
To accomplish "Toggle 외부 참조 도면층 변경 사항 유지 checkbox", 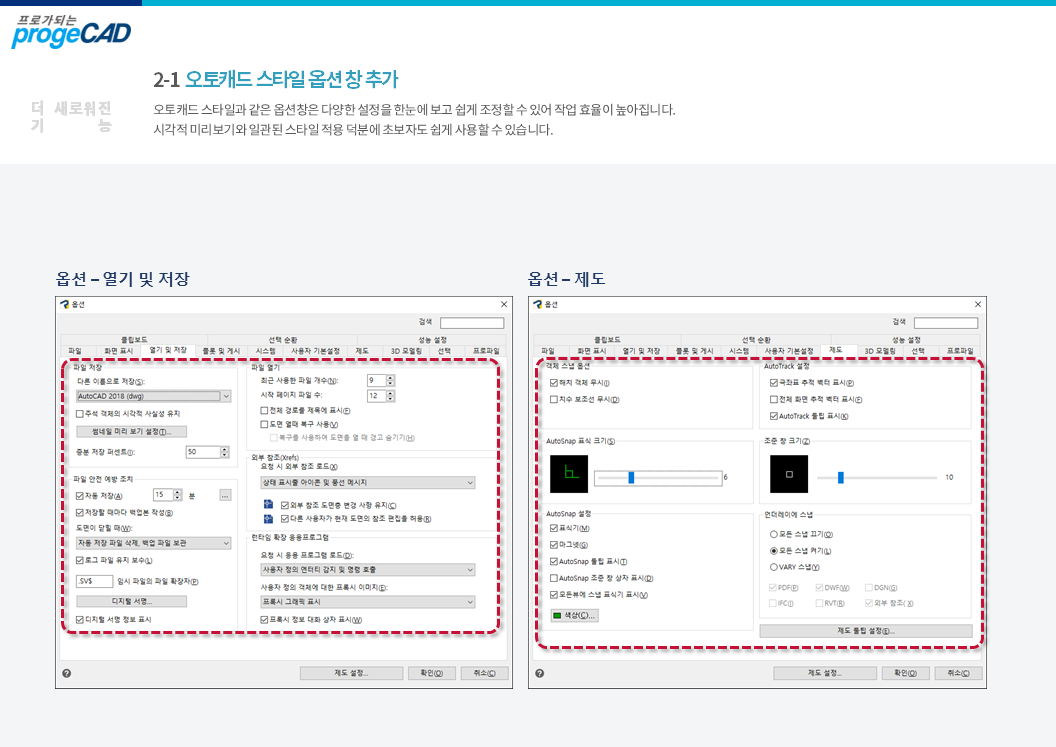I will click(x=285, y=505).
